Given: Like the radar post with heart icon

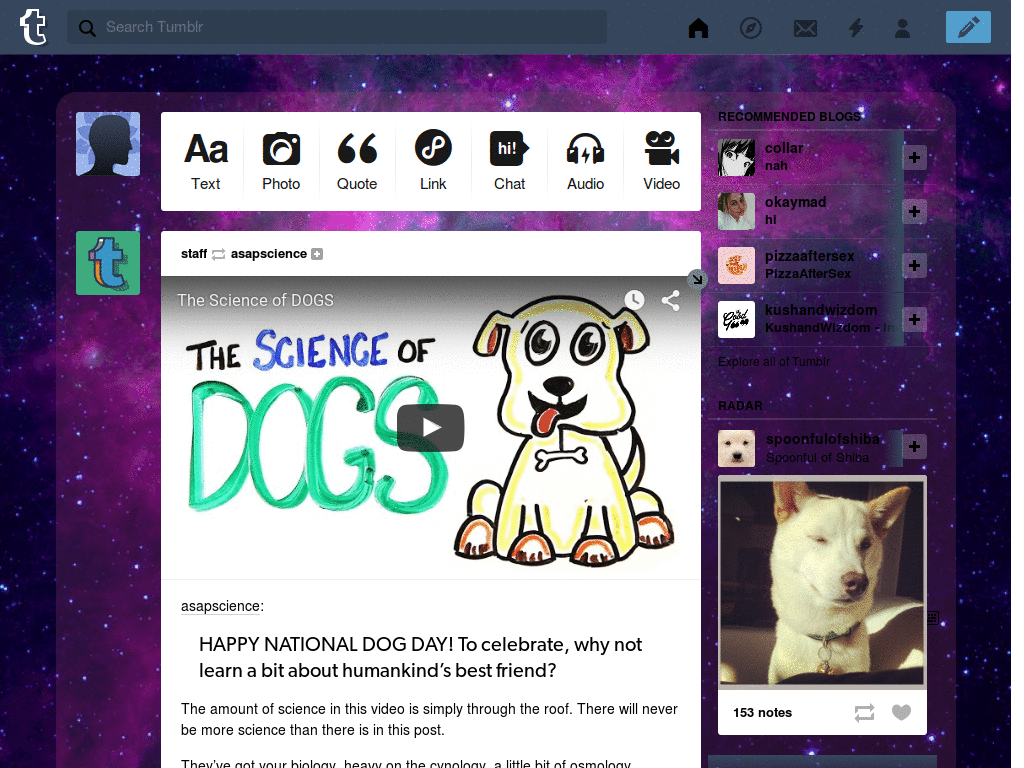Looking at the screenshot, I should [x=901, y=712].
